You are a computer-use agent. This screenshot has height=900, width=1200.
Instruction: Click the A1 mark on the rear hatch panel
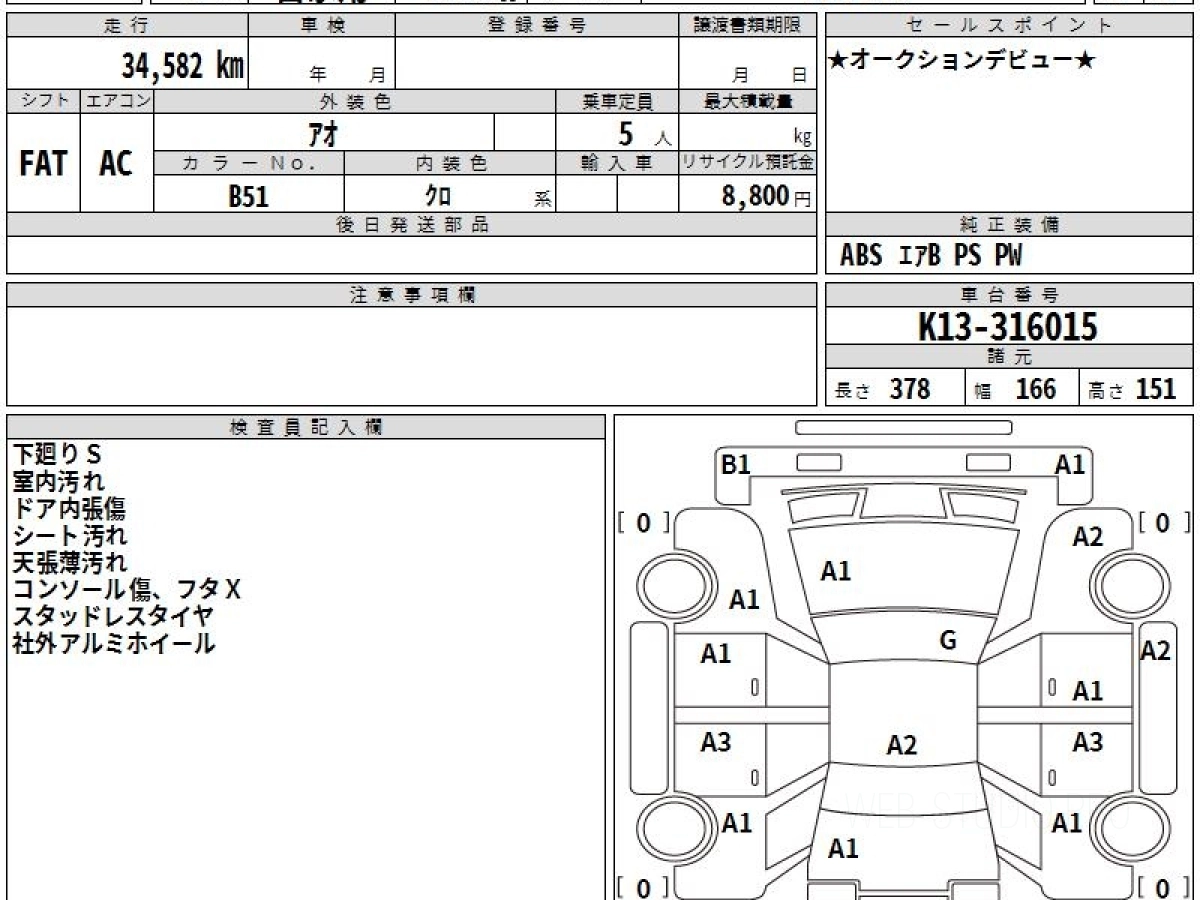[843, 849]
